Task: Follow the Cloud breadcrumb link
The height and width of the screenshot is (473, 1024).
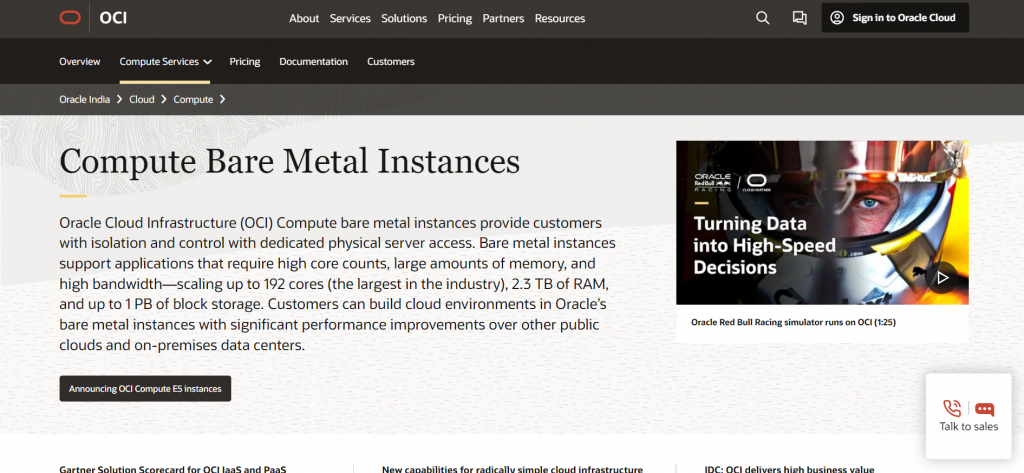Action: (x=142, y=99)
